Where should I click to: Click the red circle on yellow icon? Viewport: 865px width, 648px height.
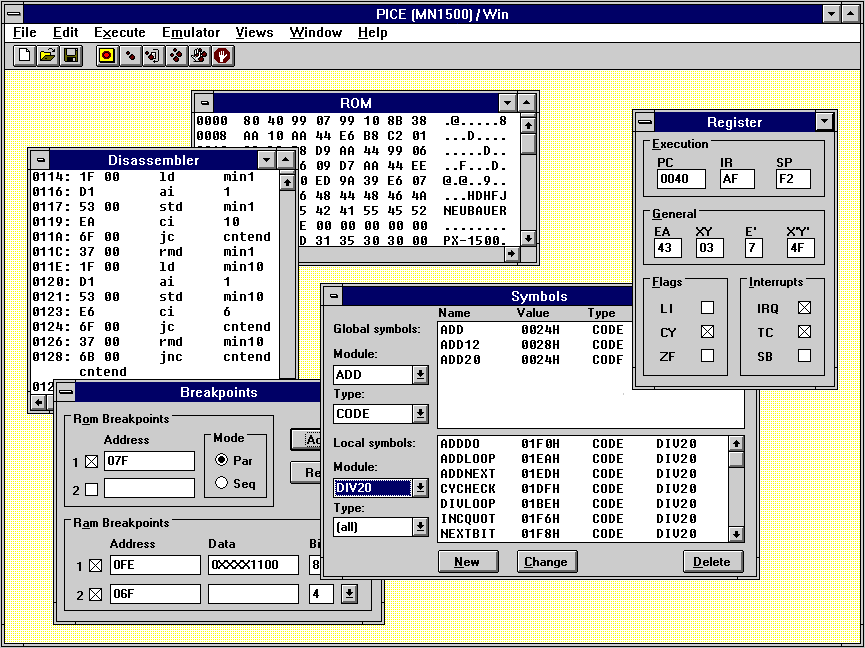tap(106, 56)
